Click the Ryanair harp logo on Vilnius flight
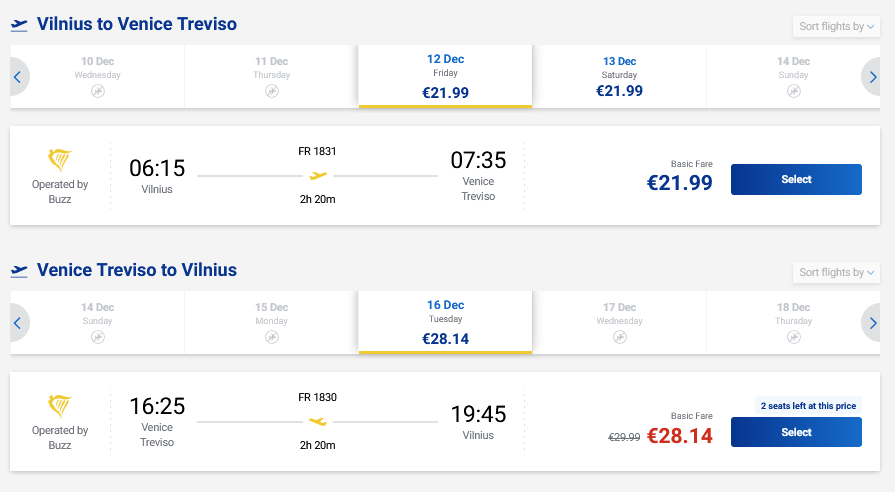The height and width of the screenshot is (492, 895). pyautogui.click(x=61, y=160)
